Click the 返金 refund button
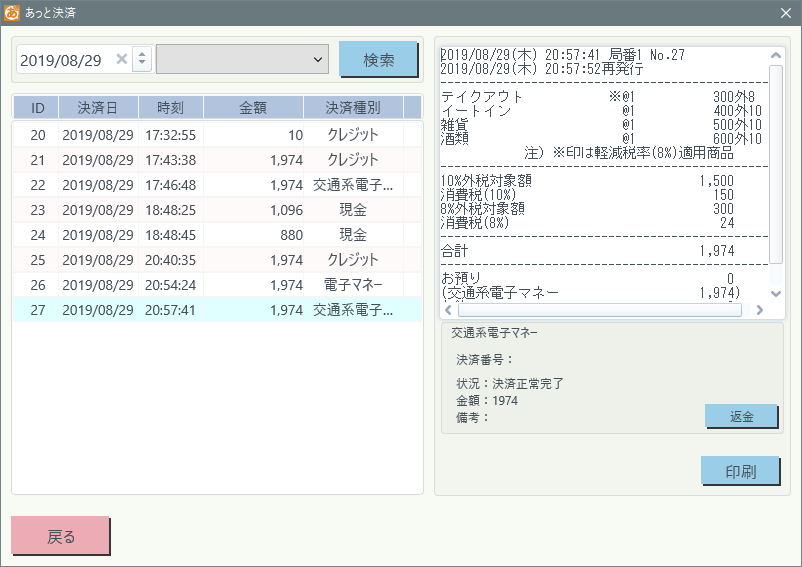Screen dimensions: 802x567 (x=741, y=417)
